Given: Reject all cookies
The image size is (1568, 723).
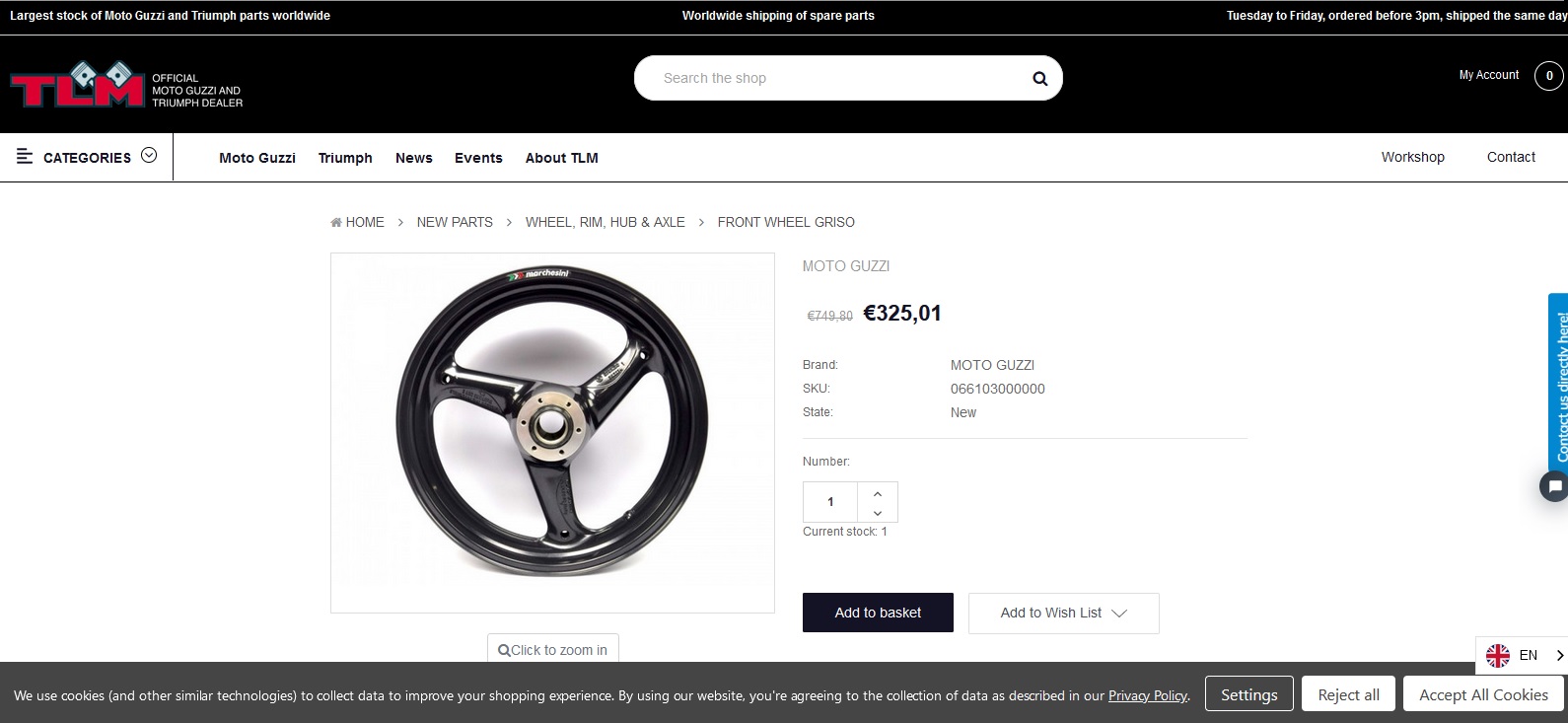Looking at the screenshot, I should [1348, 694].
